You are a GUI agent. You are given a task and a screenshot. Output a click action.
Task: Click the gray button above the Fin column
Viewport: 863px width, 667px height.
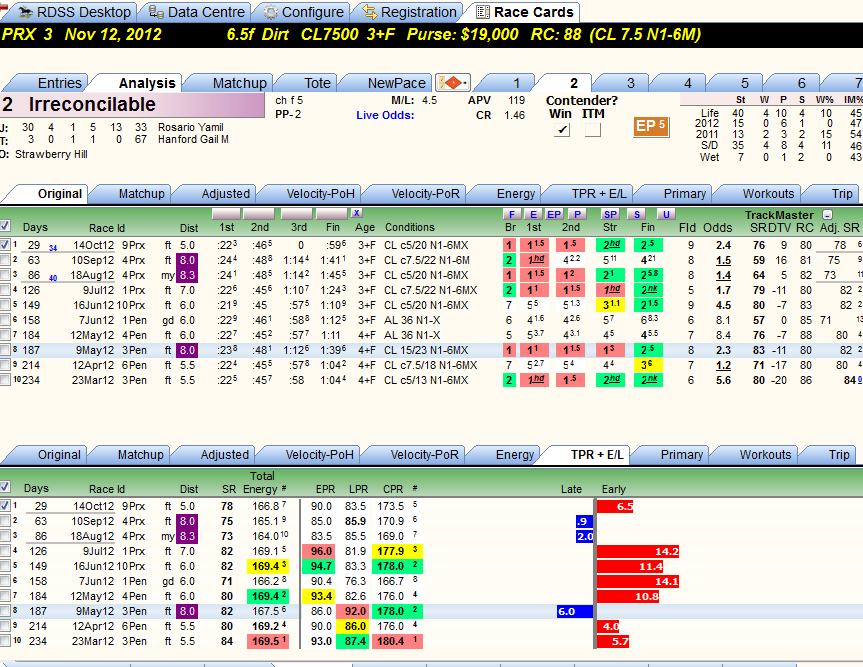pyautogui.click(x=332, y=214)
